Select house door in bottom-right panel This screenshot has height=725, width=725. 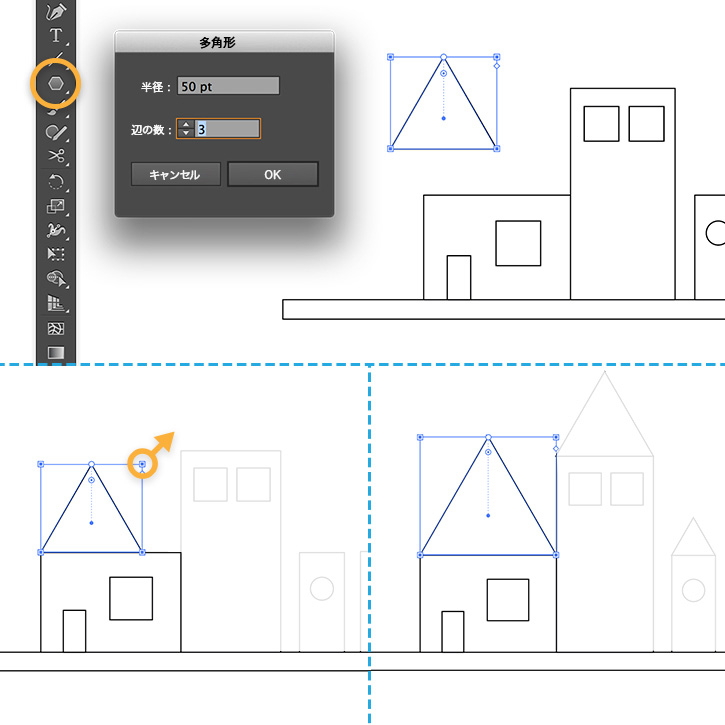pos(453,632)
